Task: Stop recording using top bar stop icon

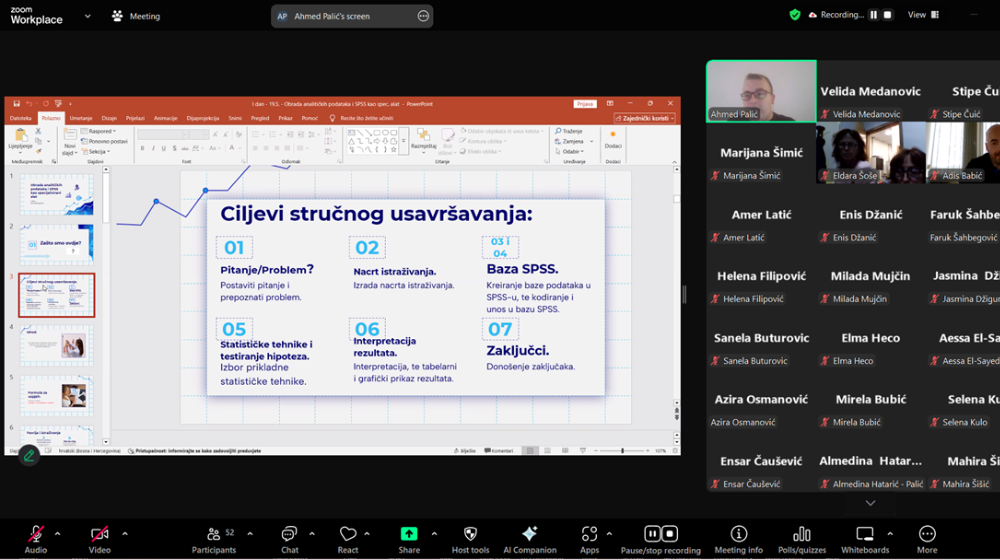Action: click(x=887, y=15)
